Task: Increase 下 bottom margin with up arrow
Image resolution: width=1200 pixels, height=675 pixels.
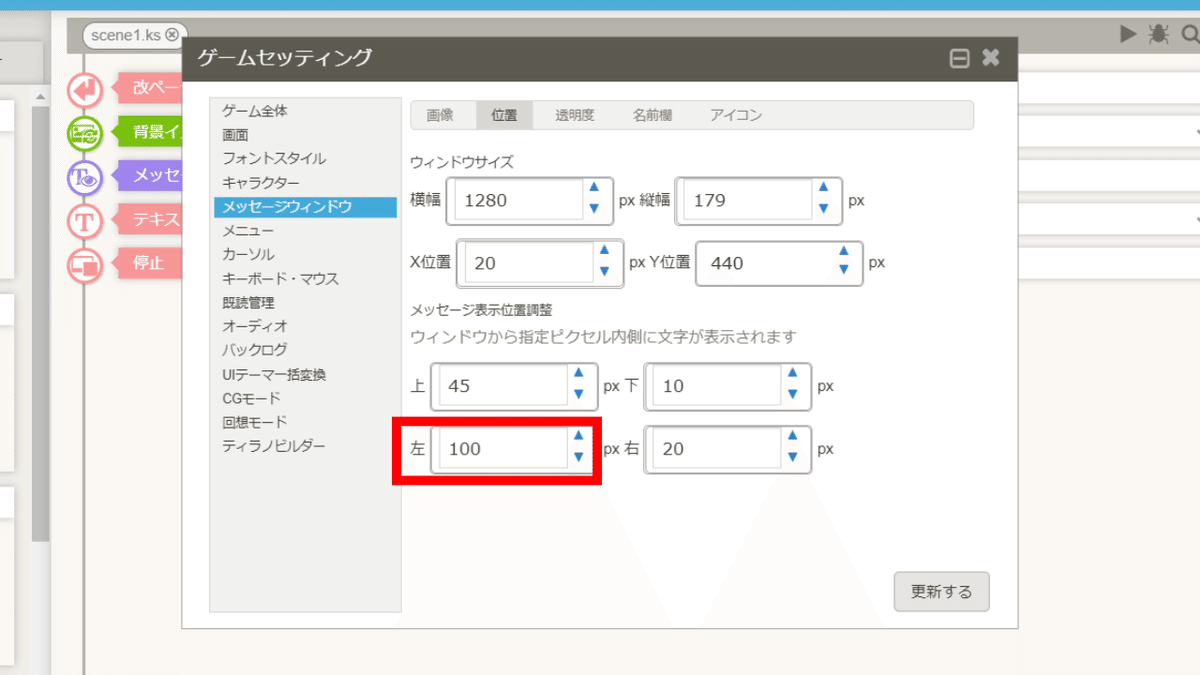Action: 792,373
